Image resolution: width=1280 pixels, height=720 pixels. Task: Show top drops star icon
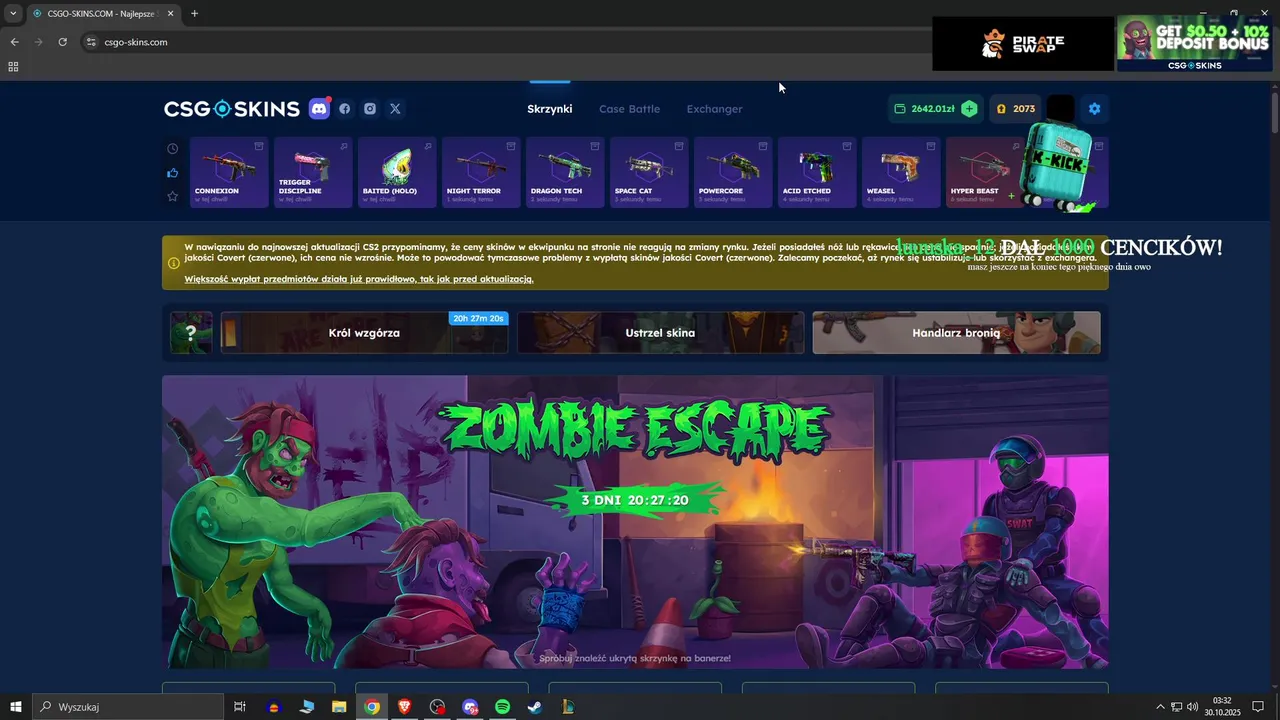click(x=172, y=197)
